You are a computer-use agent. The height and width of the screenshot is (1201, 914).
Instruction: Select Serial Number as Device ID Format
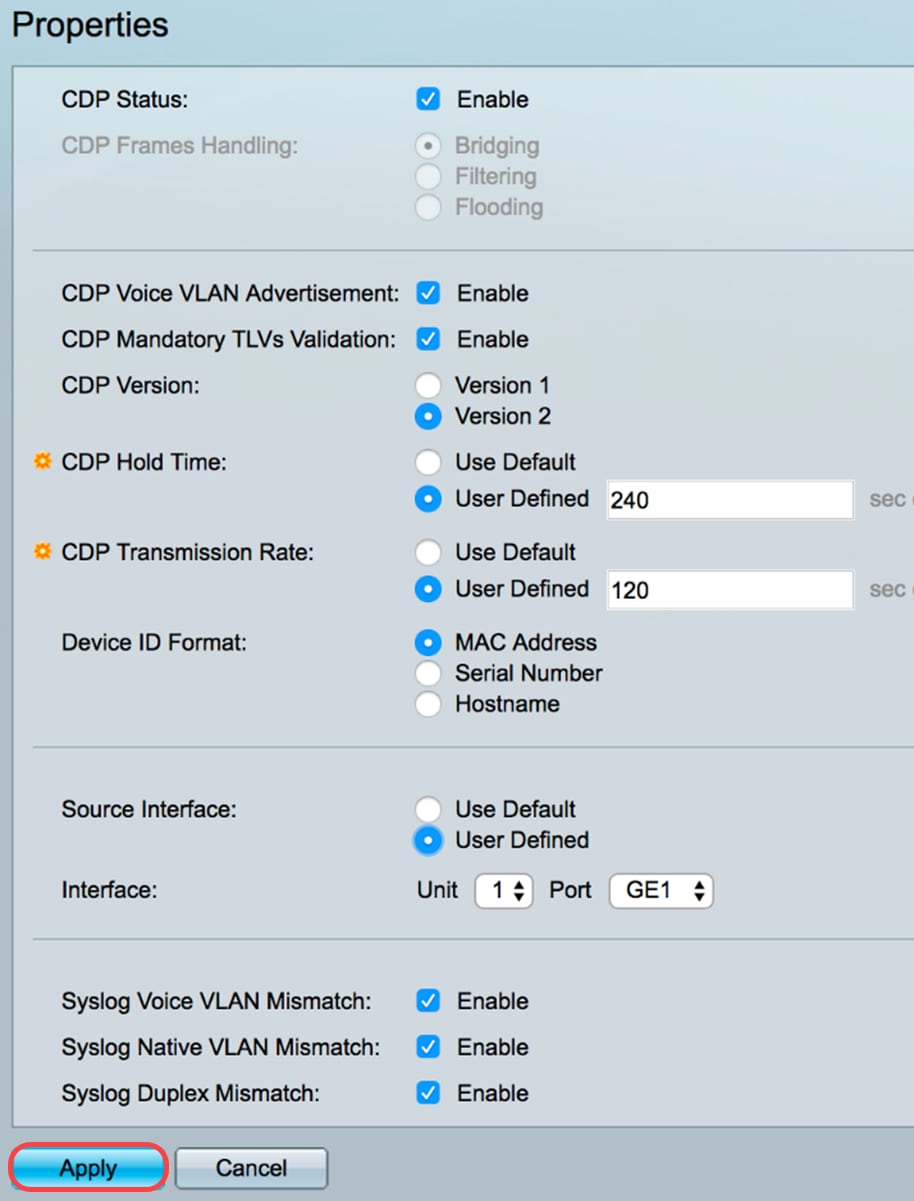pyautogui.click(x=428, y=673)
